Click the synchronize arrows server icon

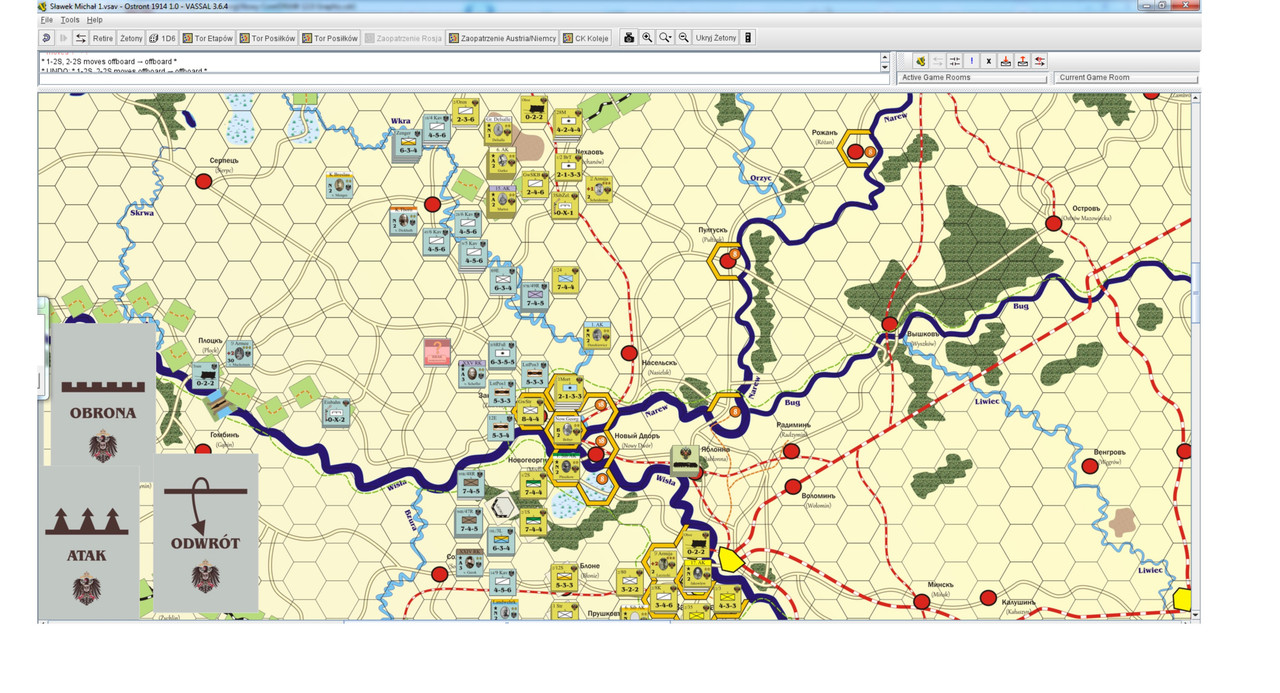[x=954, y=61]
